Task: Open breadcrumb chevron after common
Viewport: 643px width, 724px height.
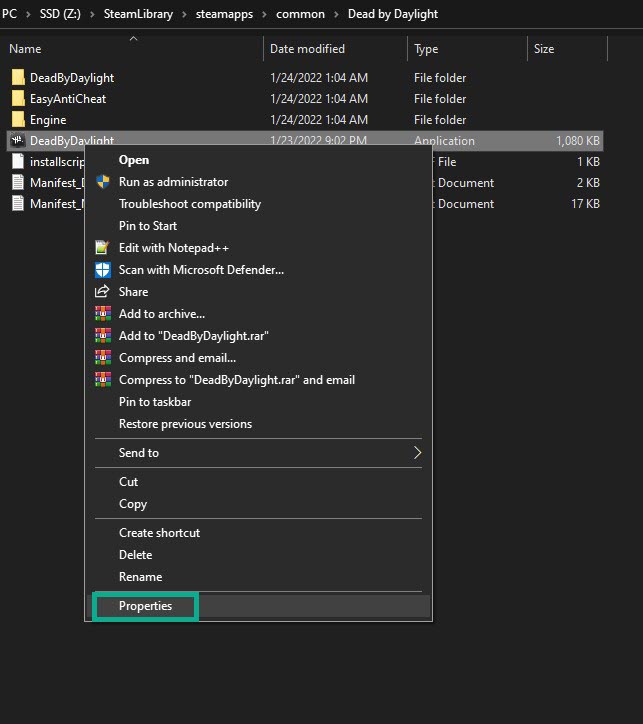Action: click(337, 14)
